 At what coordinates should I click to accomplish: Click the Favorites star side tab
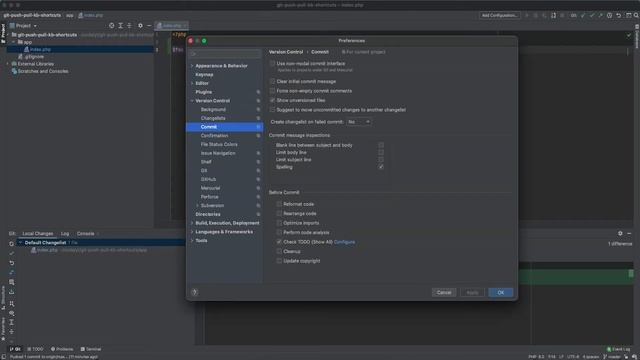pos(3,329)
